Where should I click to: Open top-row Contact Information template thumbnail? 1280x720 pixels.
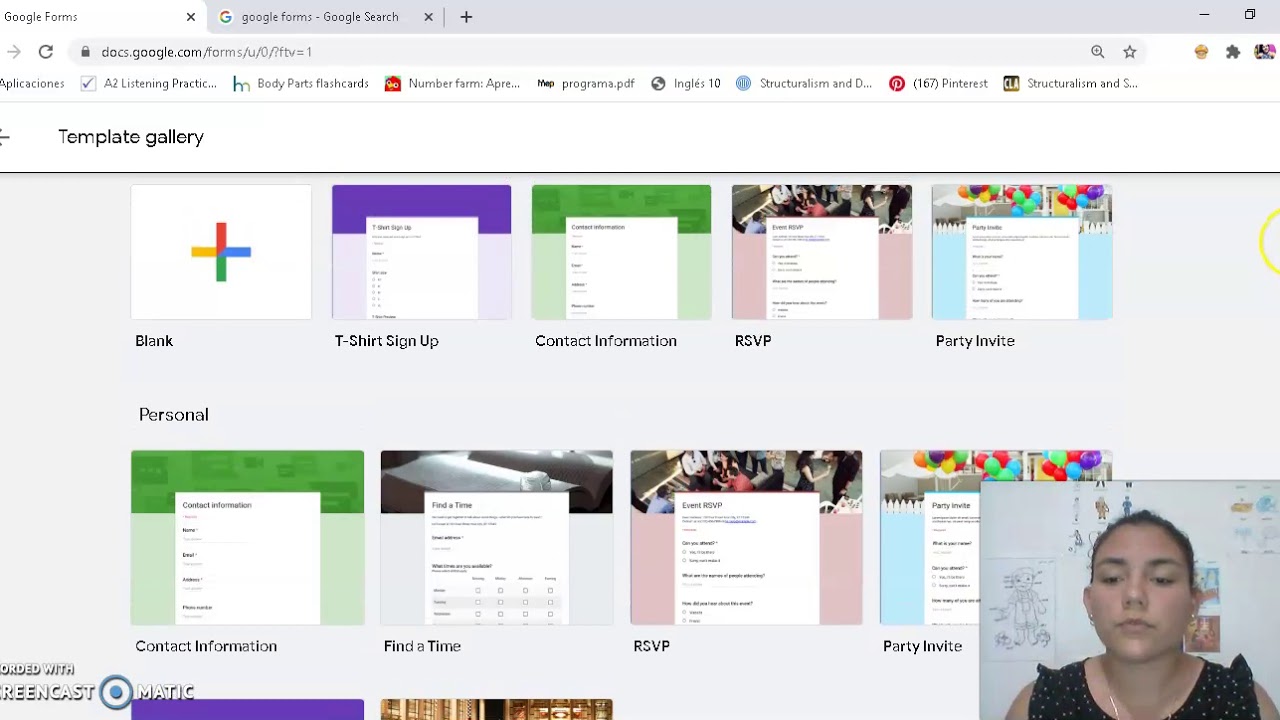pyautogui.click(x=621, y=252)
